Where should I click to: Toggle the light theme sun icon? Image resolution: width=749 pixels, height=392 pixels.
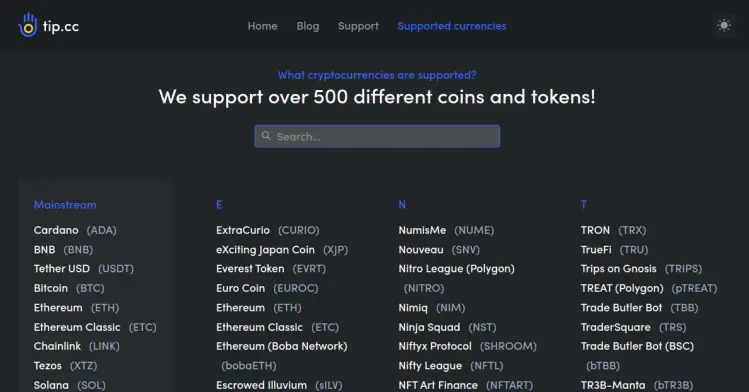click(x=724, y=25)
